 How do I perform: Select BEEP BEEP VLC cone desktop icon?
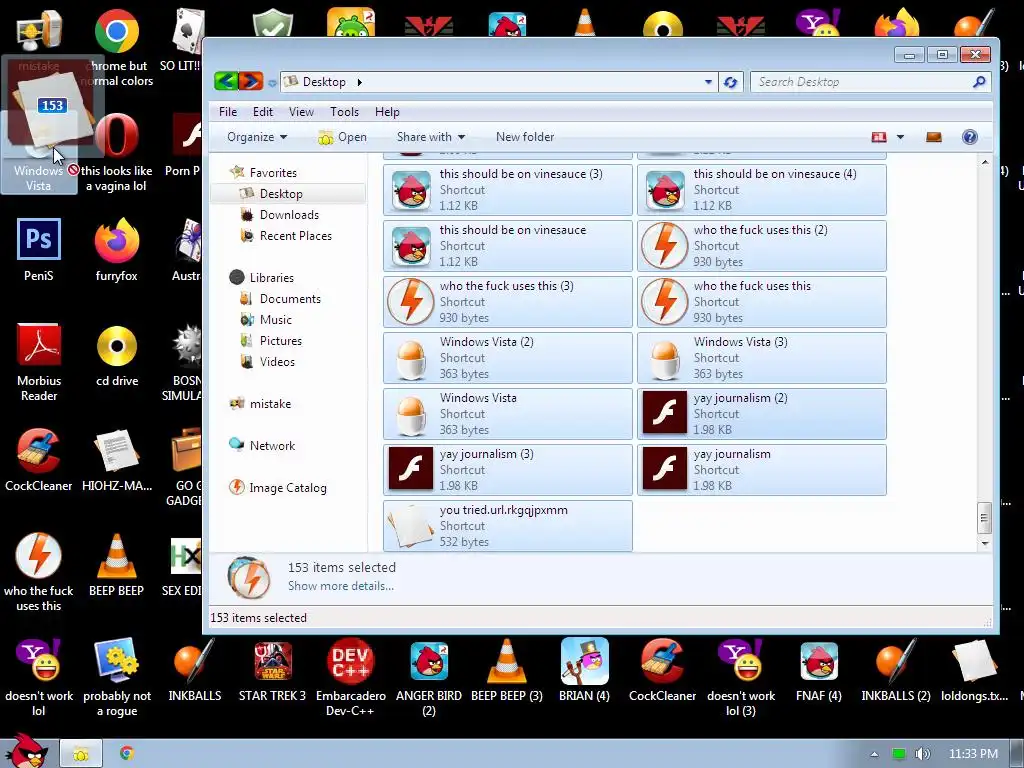tap(116, 566)
